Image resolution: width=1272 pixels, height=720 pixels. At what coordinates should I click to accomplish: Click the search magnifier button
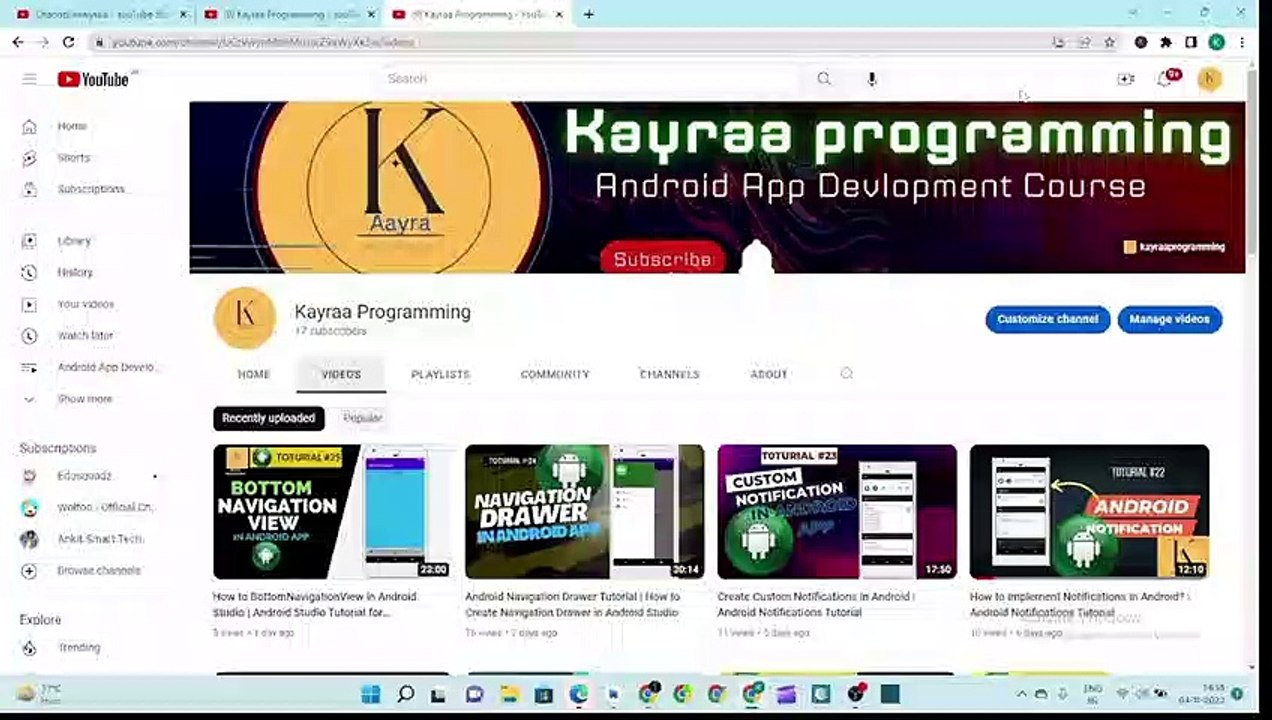point(824,78)
